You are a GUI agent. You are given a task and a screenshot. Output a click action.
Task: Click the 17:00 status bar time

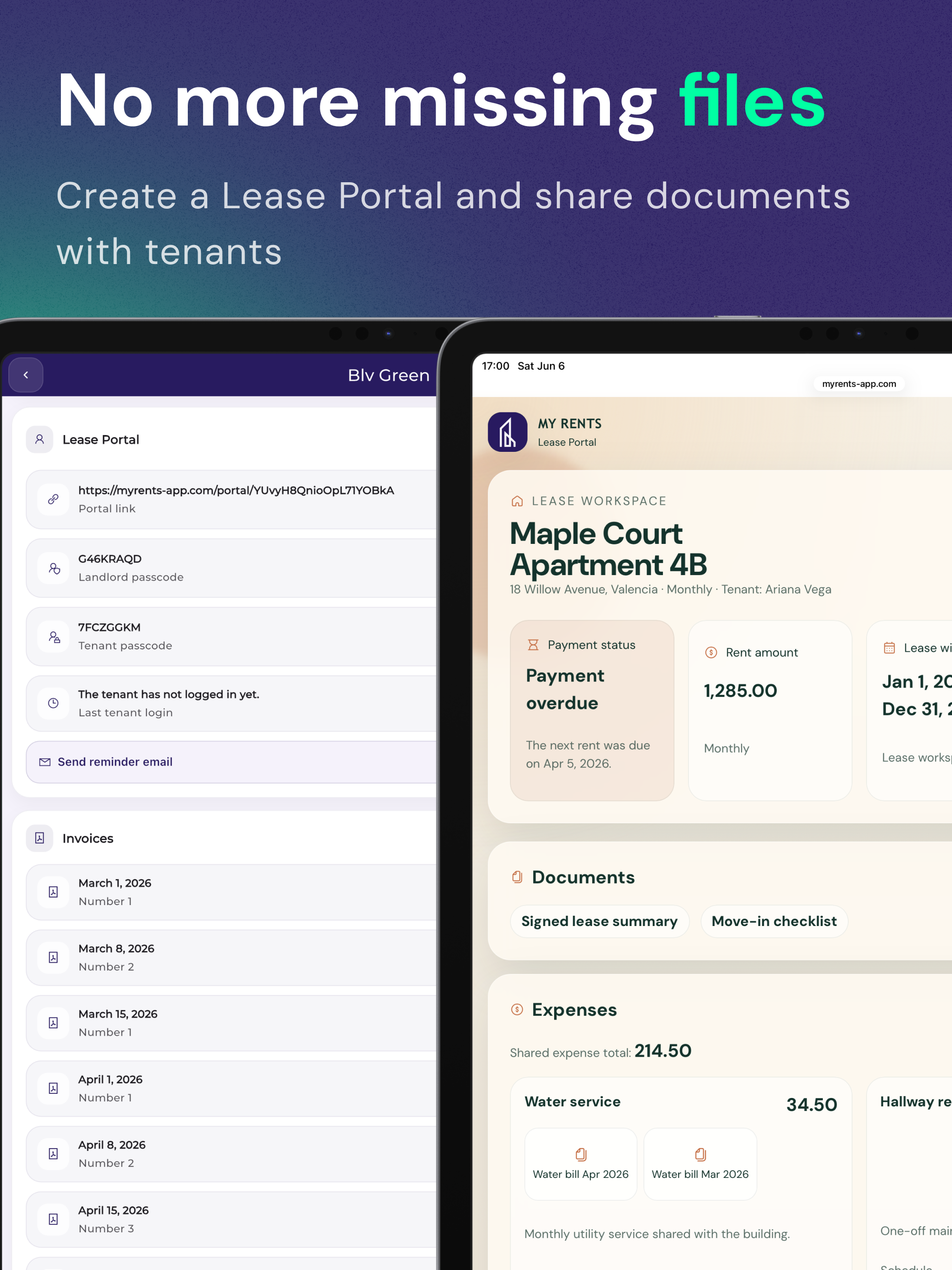click(x=495, y=366)
